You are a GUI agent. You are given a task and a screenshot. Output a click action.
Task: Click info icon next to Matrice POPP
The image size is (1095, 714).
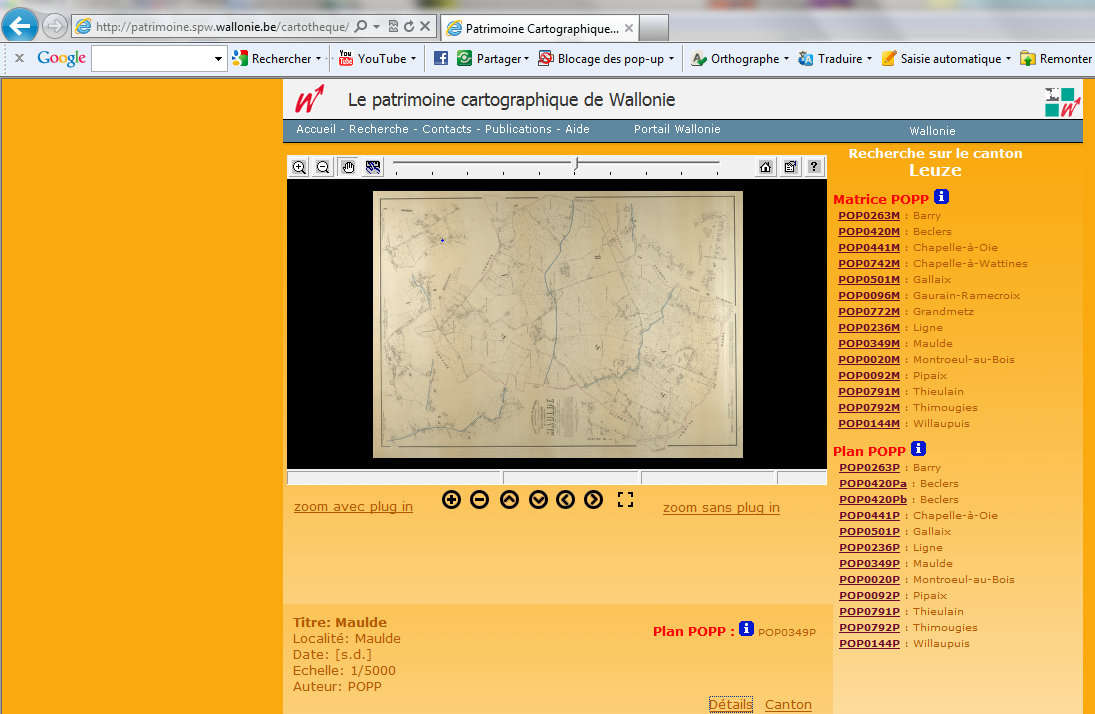coord(941,197)
